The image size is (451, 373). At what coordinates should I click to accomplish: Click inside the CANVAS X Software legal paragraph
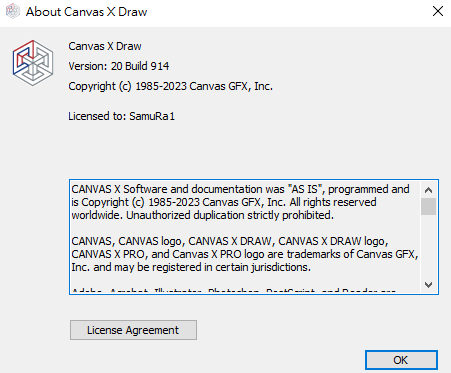click(x=240, y=202)
